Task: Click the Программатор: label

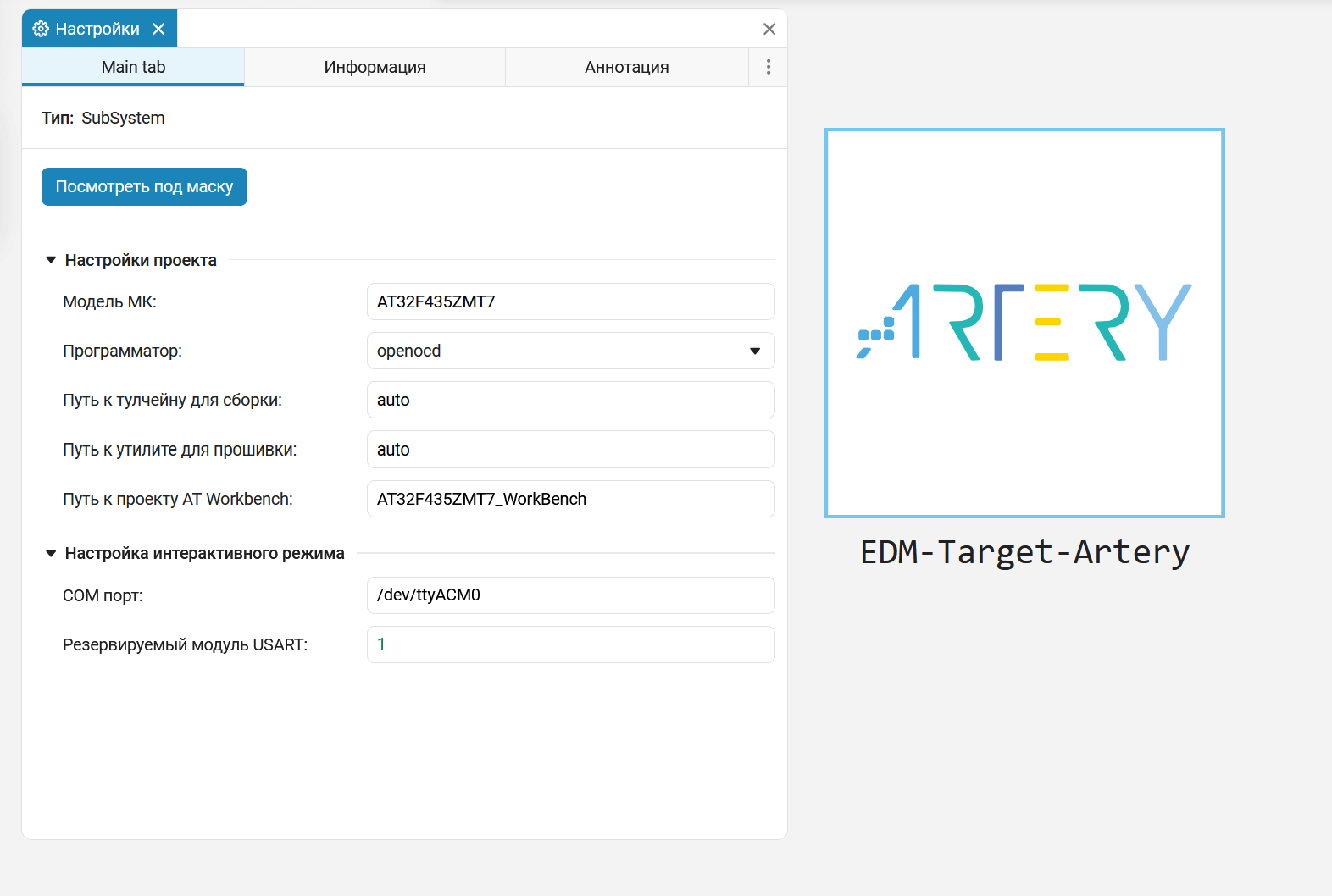Action: [x=122, y=351]
